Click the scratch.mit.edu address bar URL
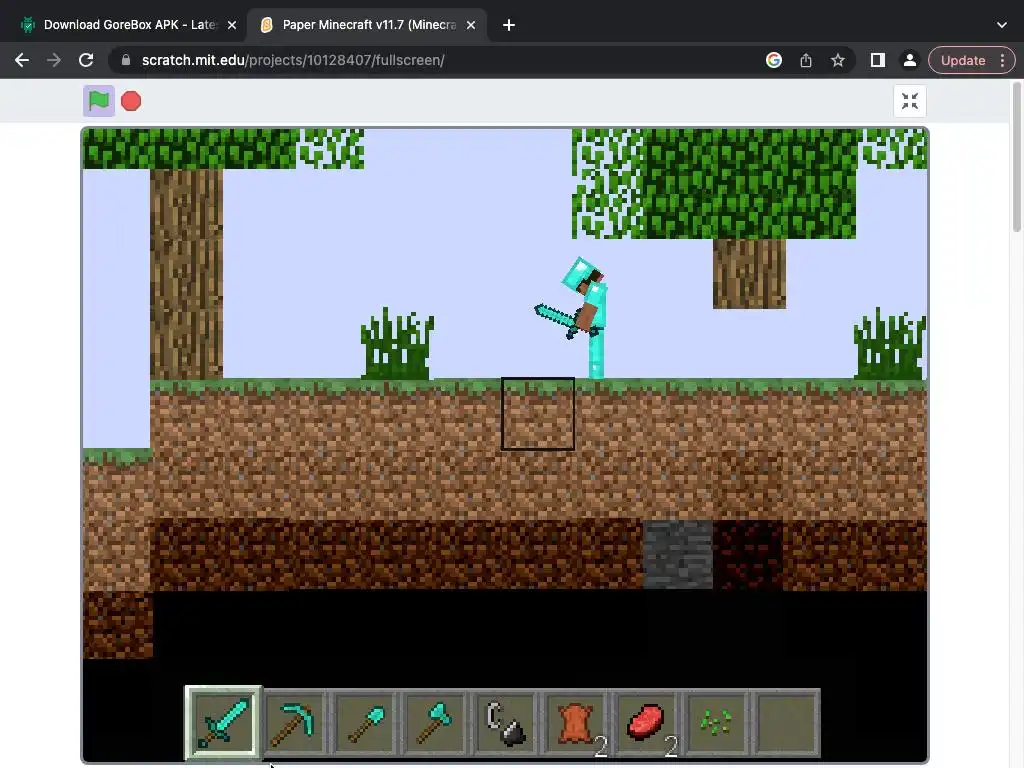The height and width of the screenshot is (768, 1024). 293,60
